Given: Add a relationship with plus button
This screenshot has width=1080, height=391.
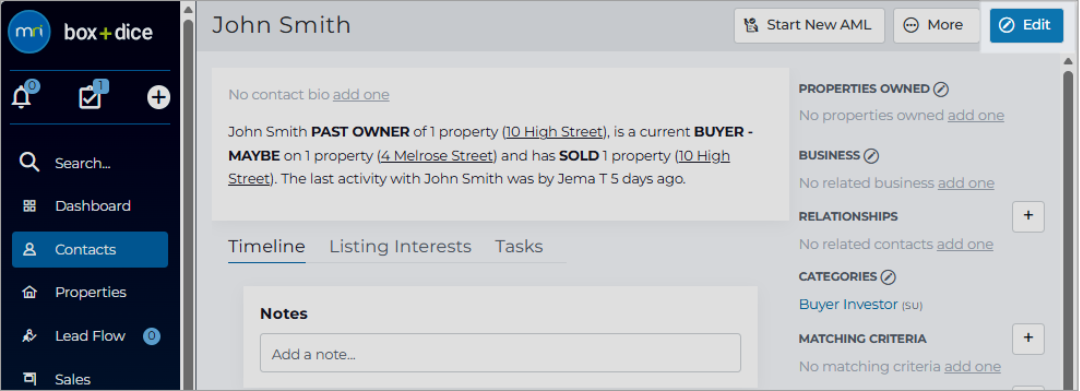Looking at the screenshot, I should tap(1028, 216).
